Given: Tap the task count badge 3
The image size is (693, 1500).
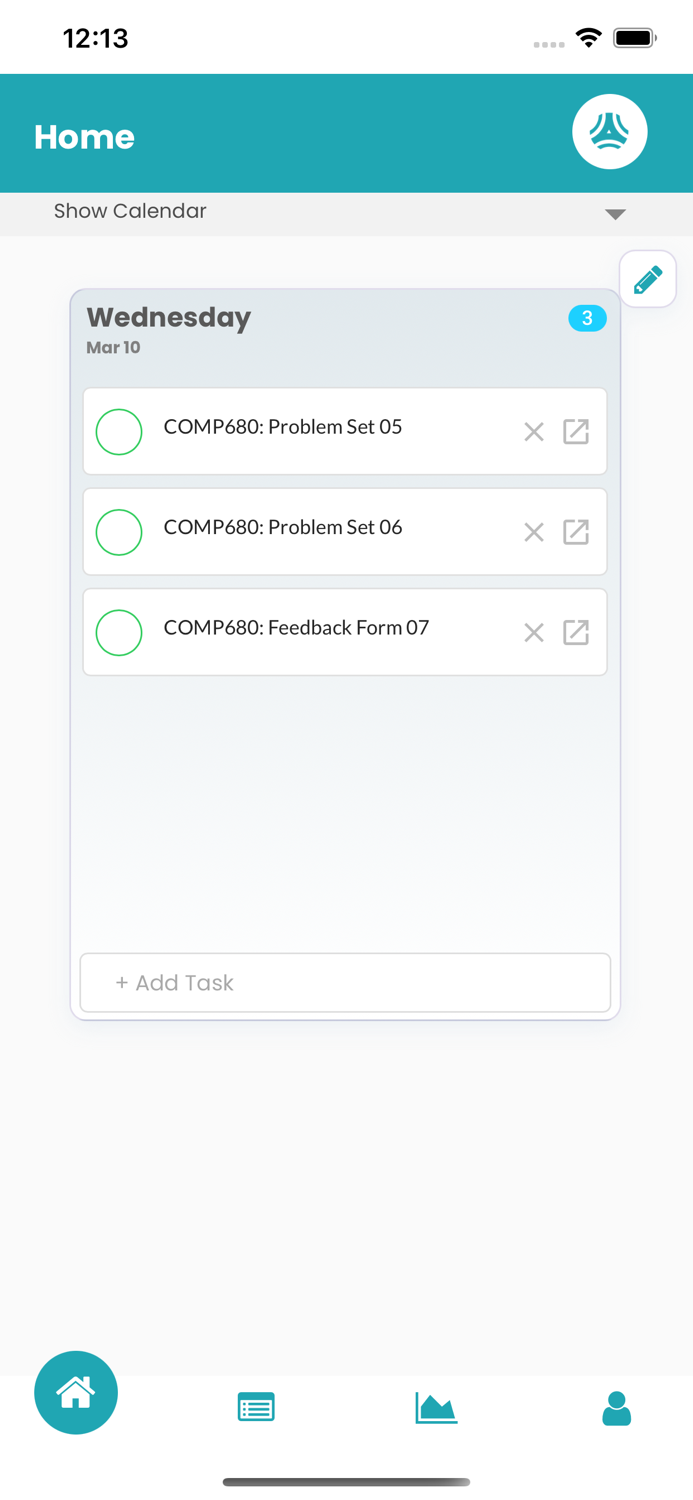Looking at the screenshot, I should [x=587, y=318].
